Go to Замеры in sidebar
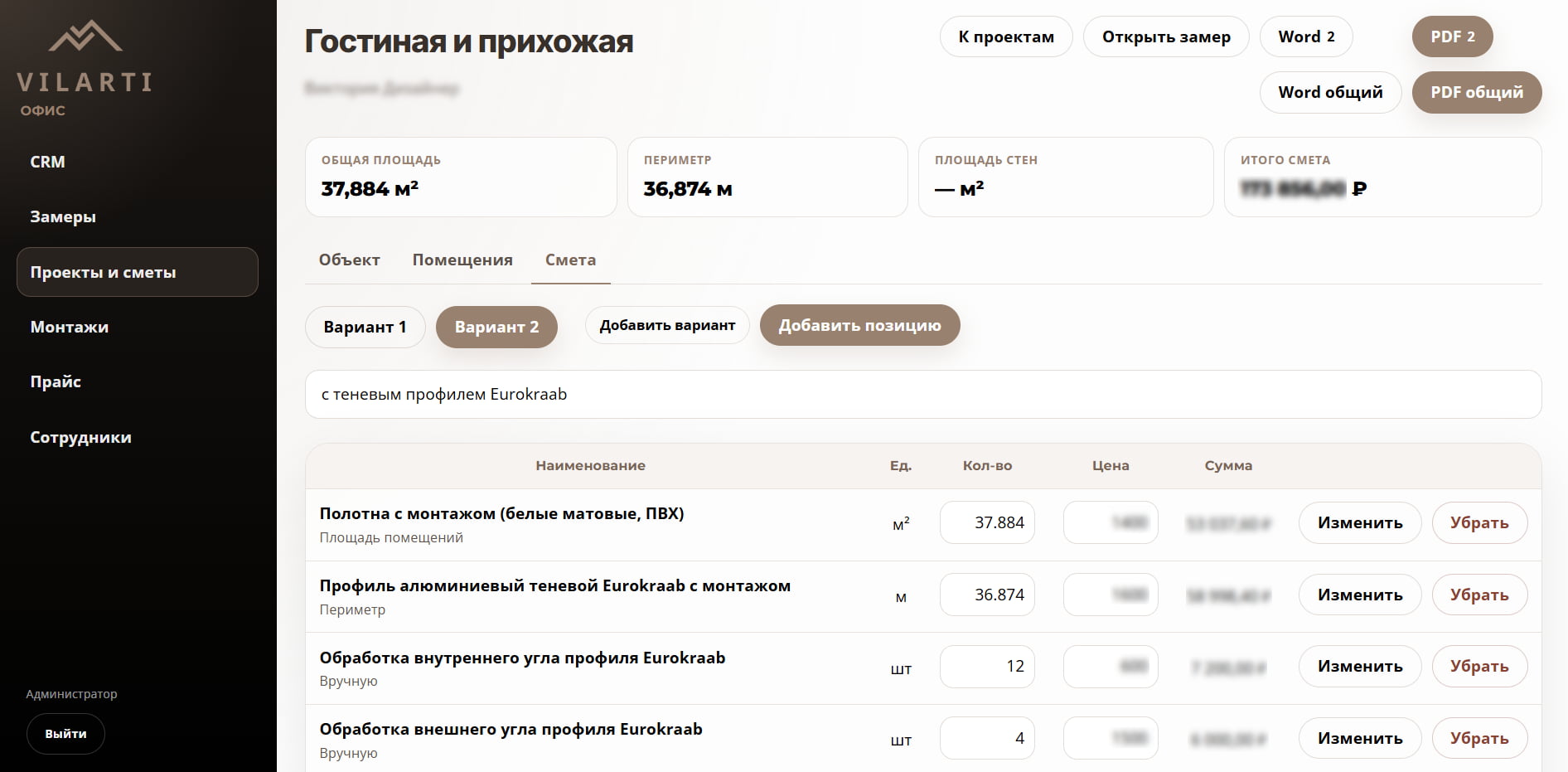 click(63, 216)
